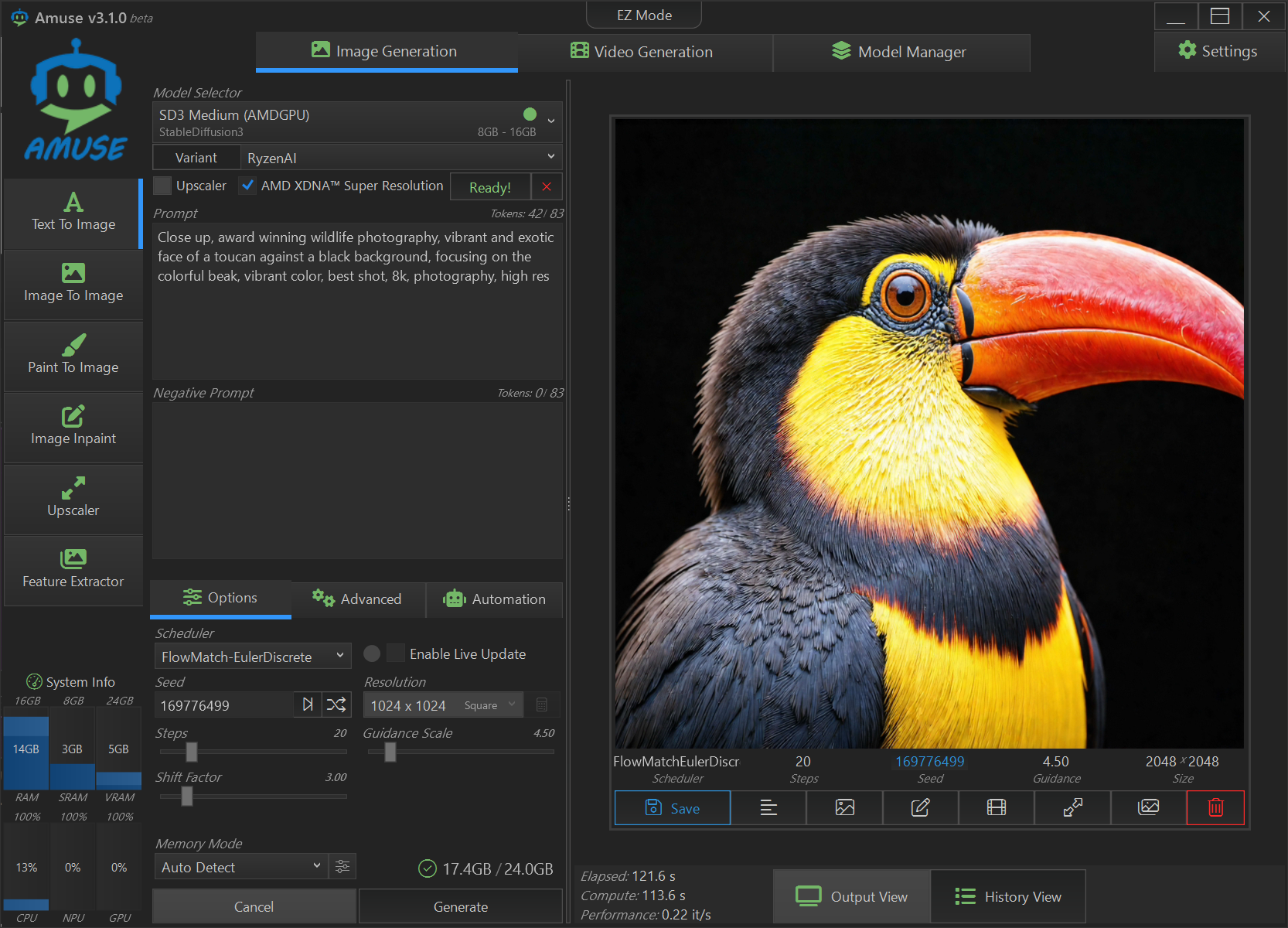Select the Image Inpaint tool

[x=73, y=427]
